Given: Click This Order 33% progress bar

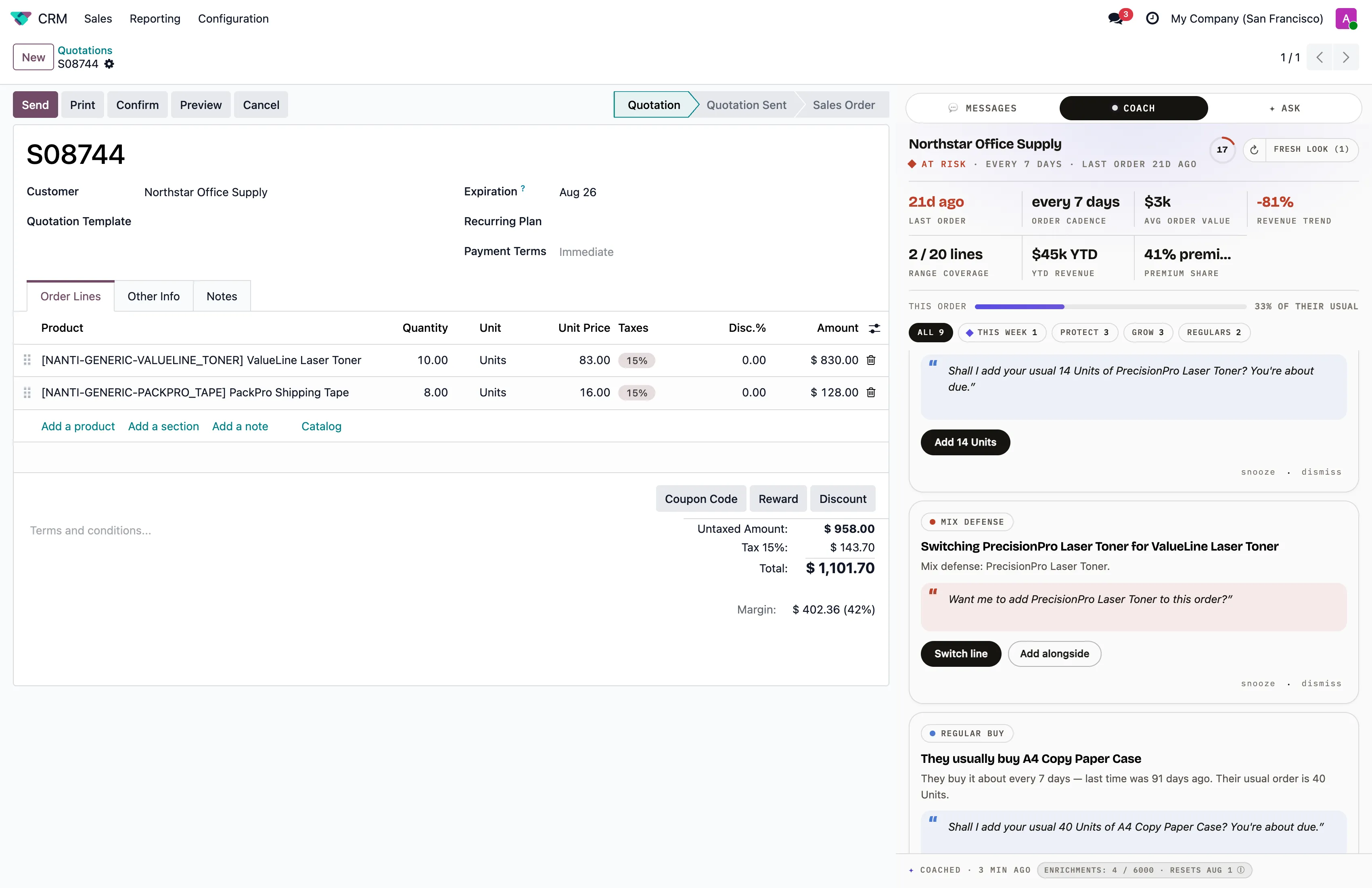Looking at the screenshot, I should click(1110, 307).
